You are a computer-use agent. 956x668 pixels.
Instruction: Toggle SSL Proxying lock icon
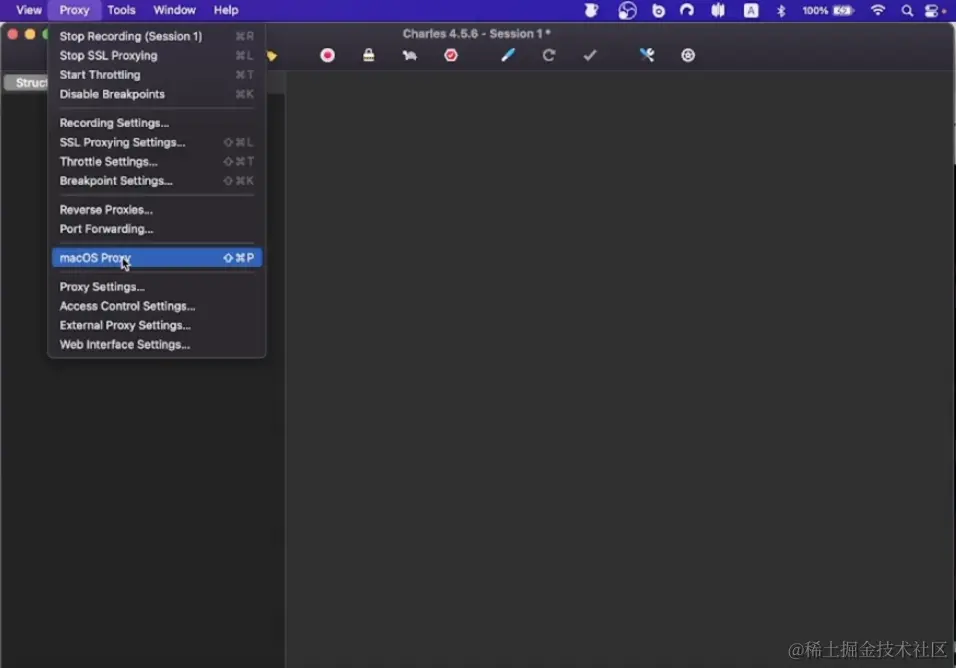point(368,55)
